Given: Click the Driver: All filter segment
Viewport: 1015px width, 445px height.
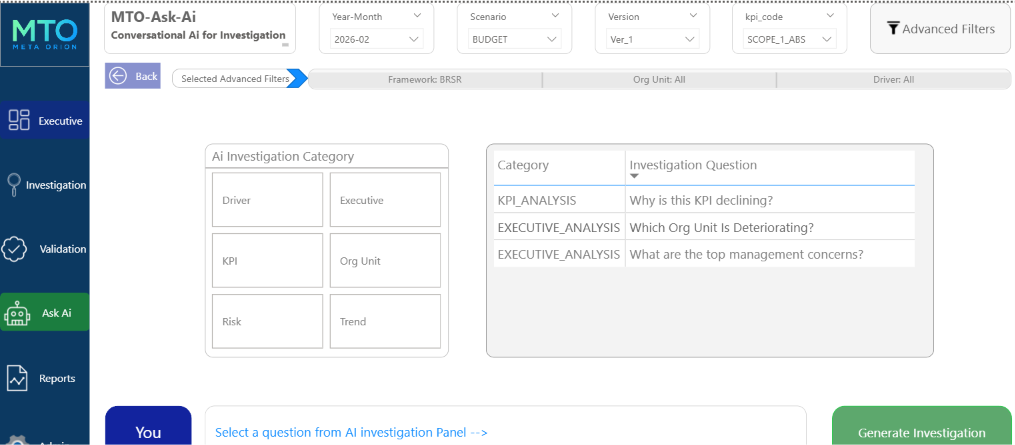Looking at the screenshot, I should click(893, 80).
